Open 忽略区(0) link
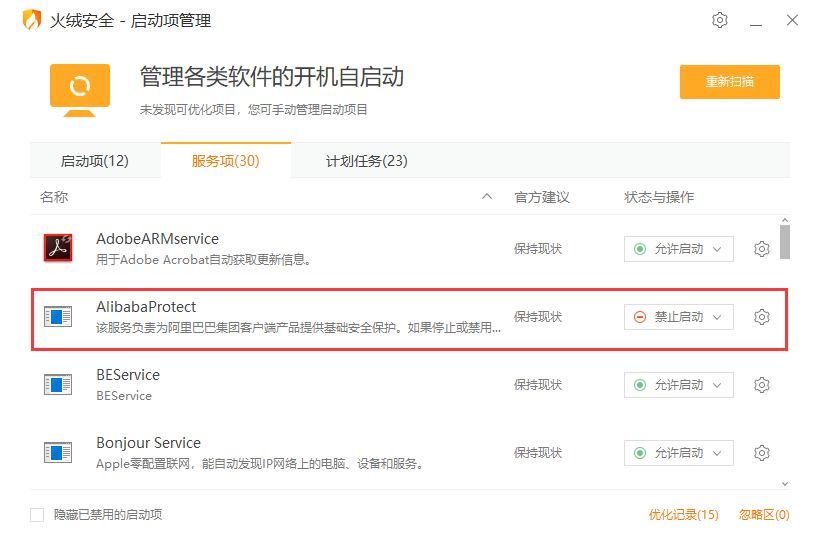 [764, 515]
